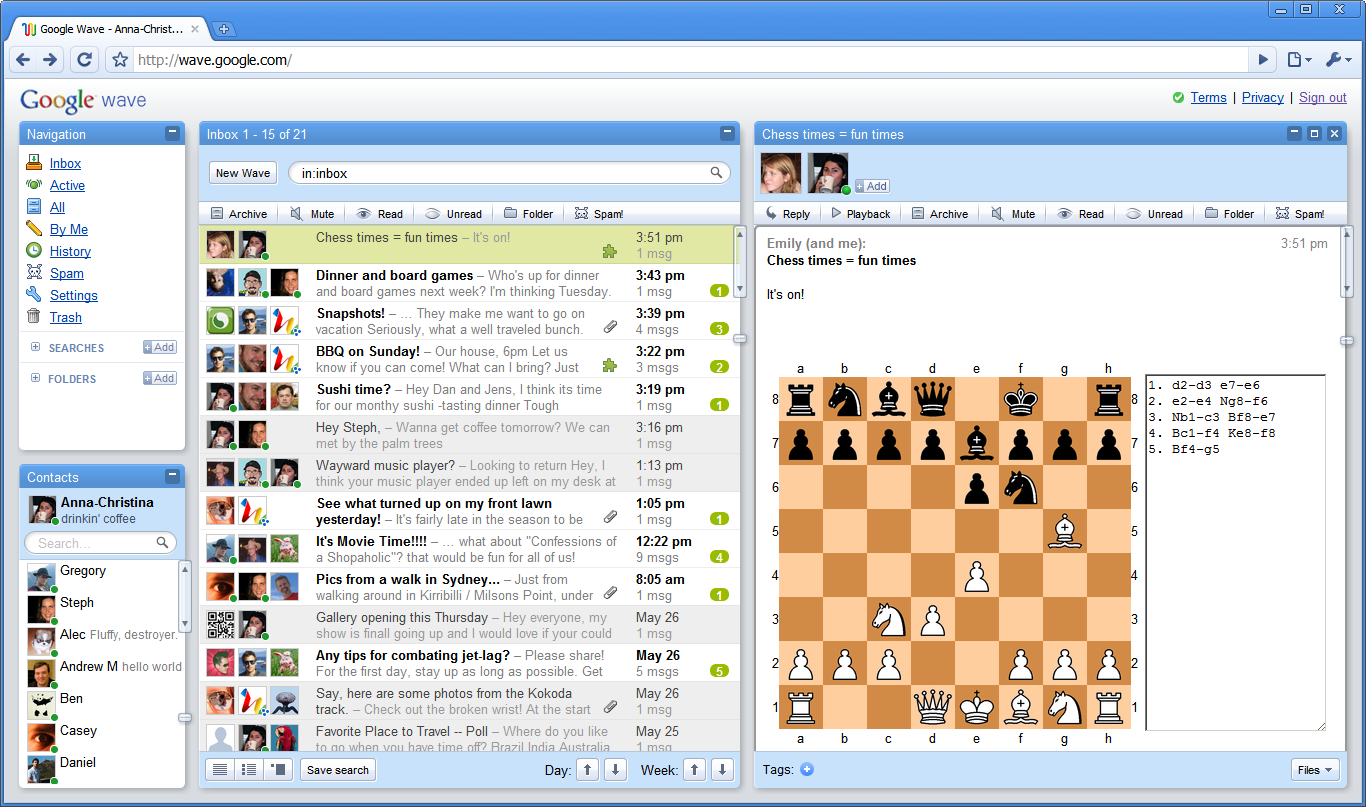Mark Chess times wave as Read

(x=1081, y=214)
